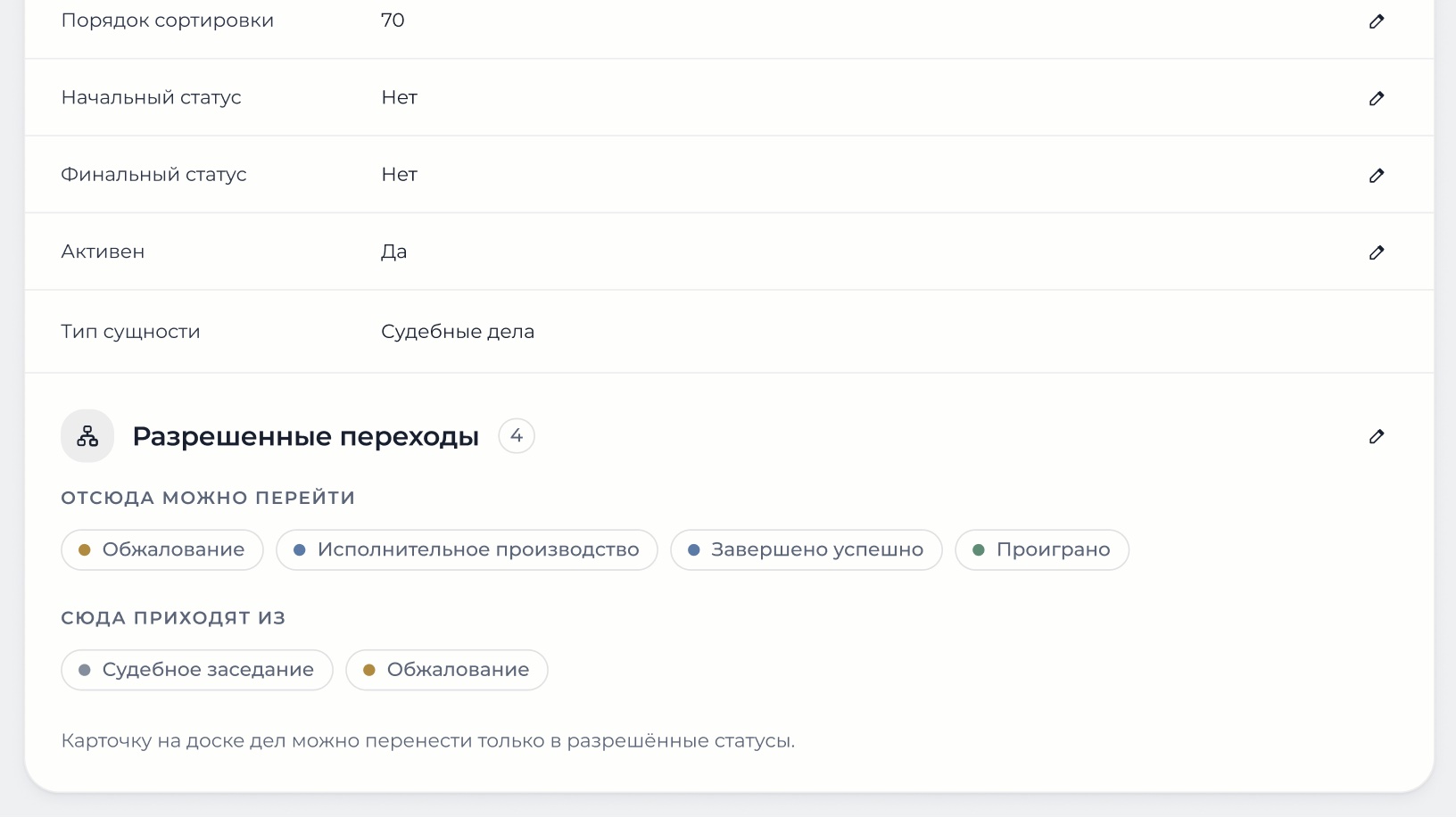Edit the Разрешенные переходы section
1456x817 pixels.
1377,436
